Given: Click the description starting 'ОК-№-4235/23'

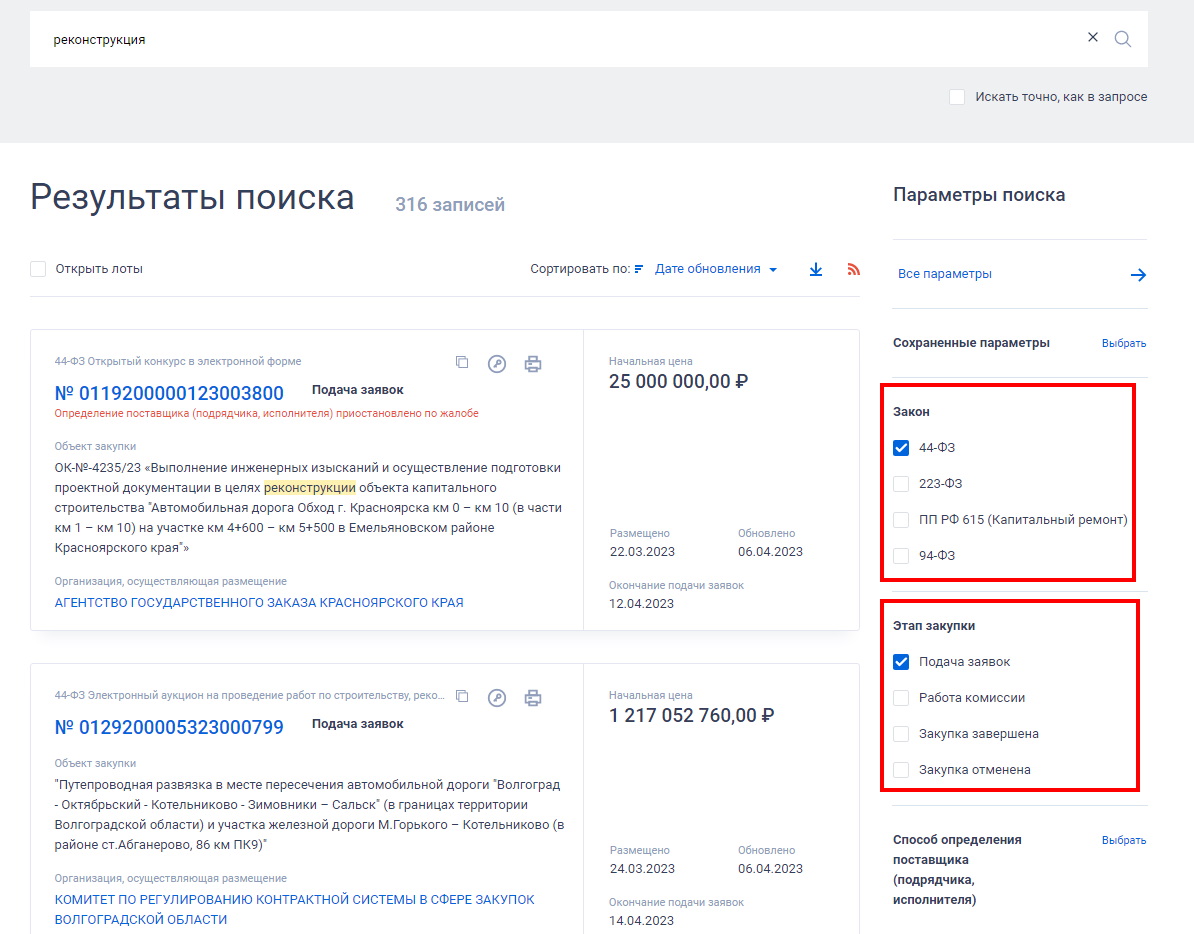Looking at the screenshot, I should 308,508.
